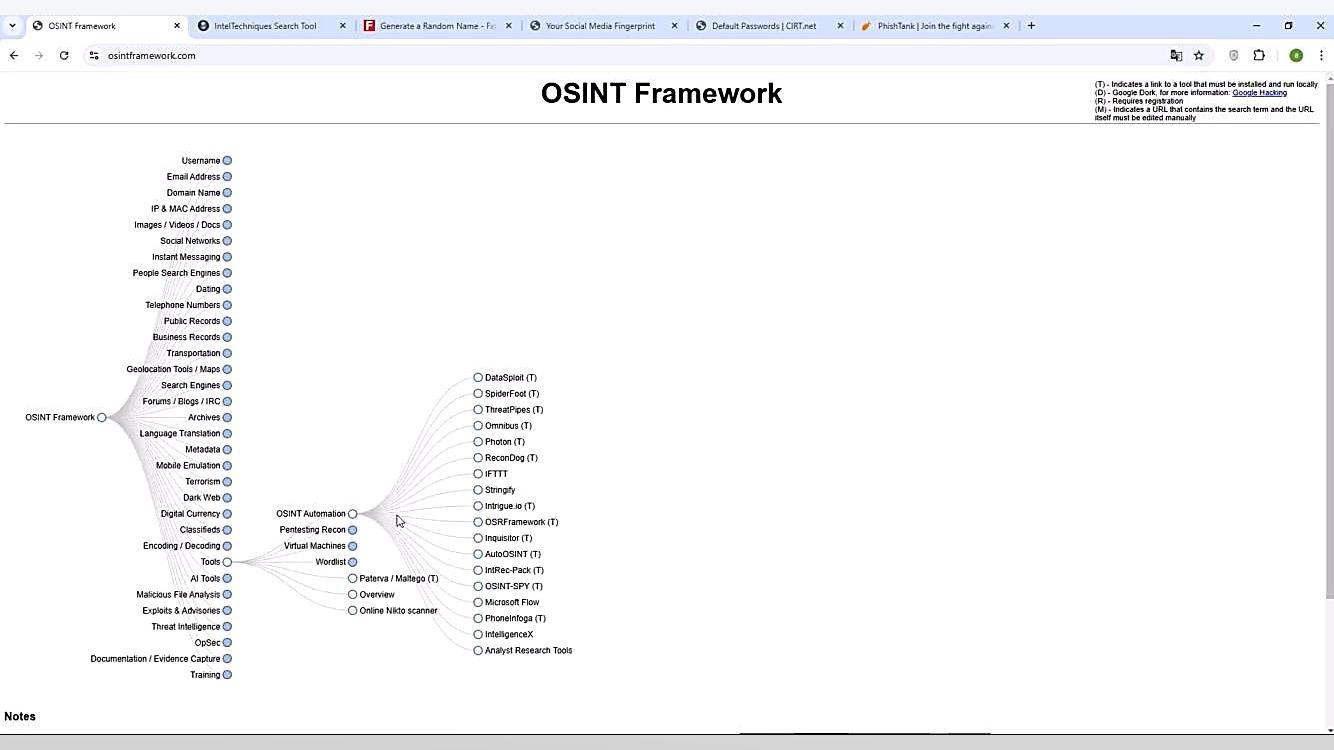Expand the Metadata node
This screenshot has height=750, width=1334.
pos(227,450)
